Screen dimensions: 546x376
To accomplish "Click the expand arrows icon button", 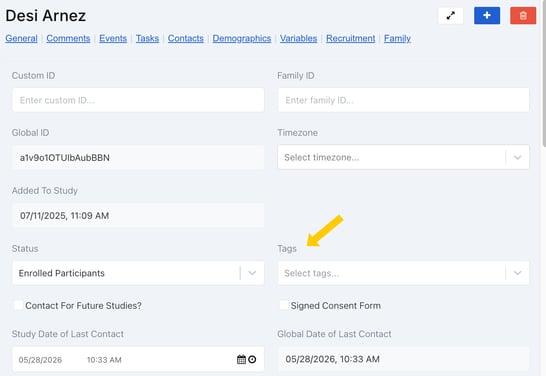I will [x=451, y=16].
